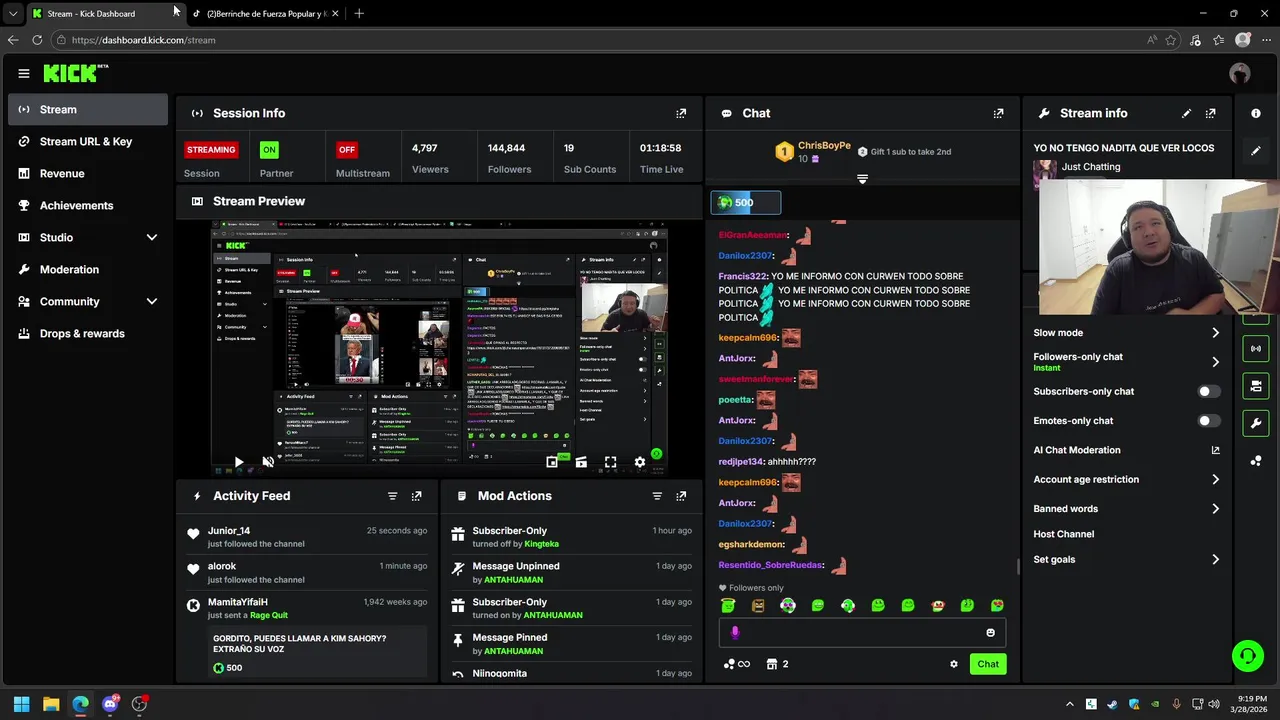Pop out the Activity Feed panel

[x=416, y=496]
